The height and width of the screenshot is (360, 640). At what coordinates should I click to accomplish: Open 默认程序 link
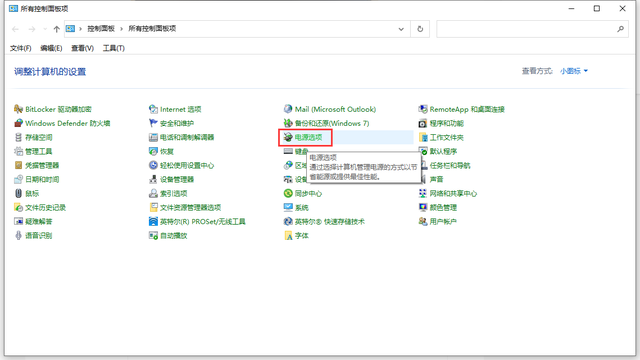click(x=443, y=151)
